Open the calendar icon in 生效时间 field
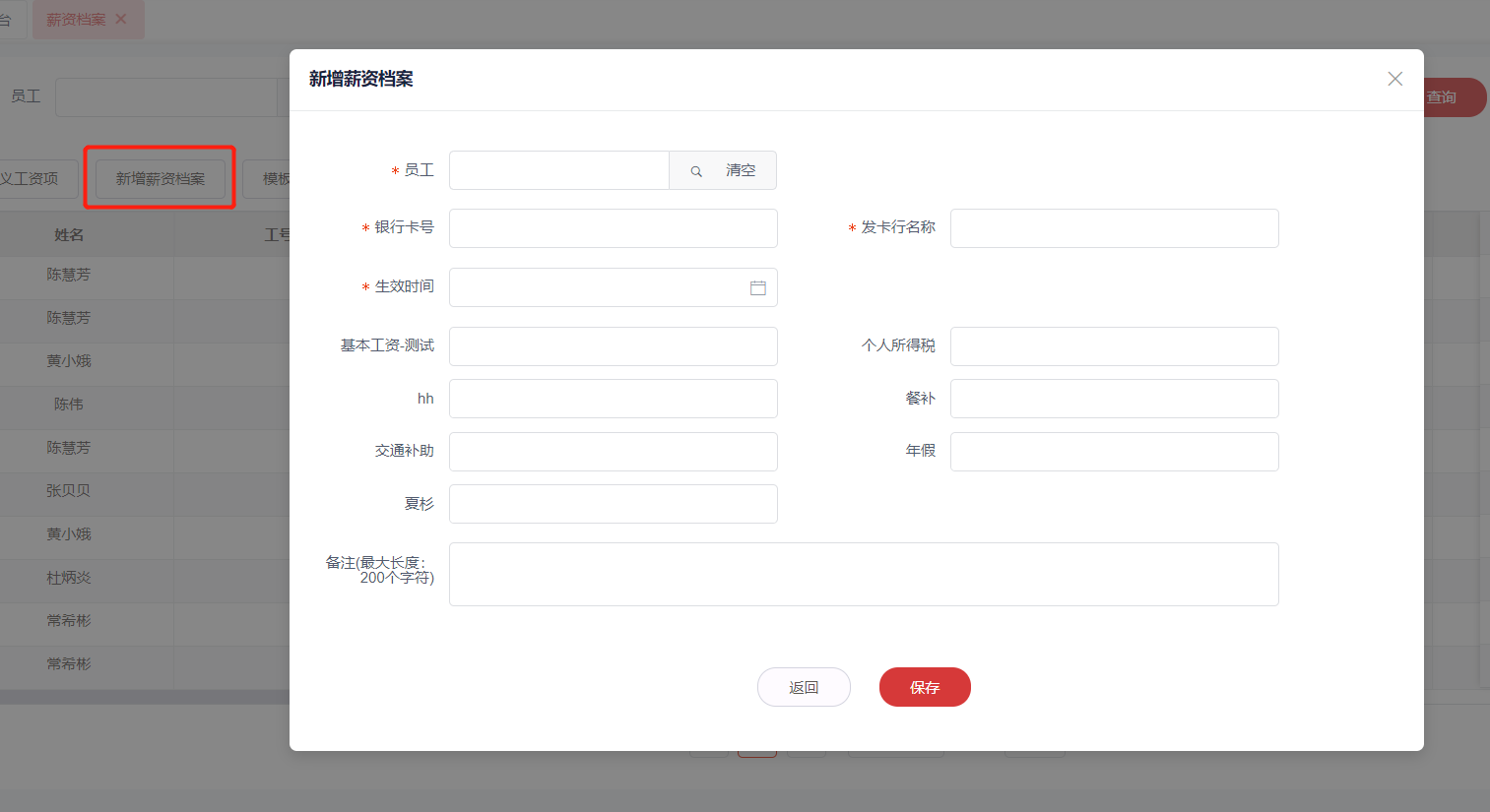Viewport: 1490px width, 812px height. click(x=757, y=288)
